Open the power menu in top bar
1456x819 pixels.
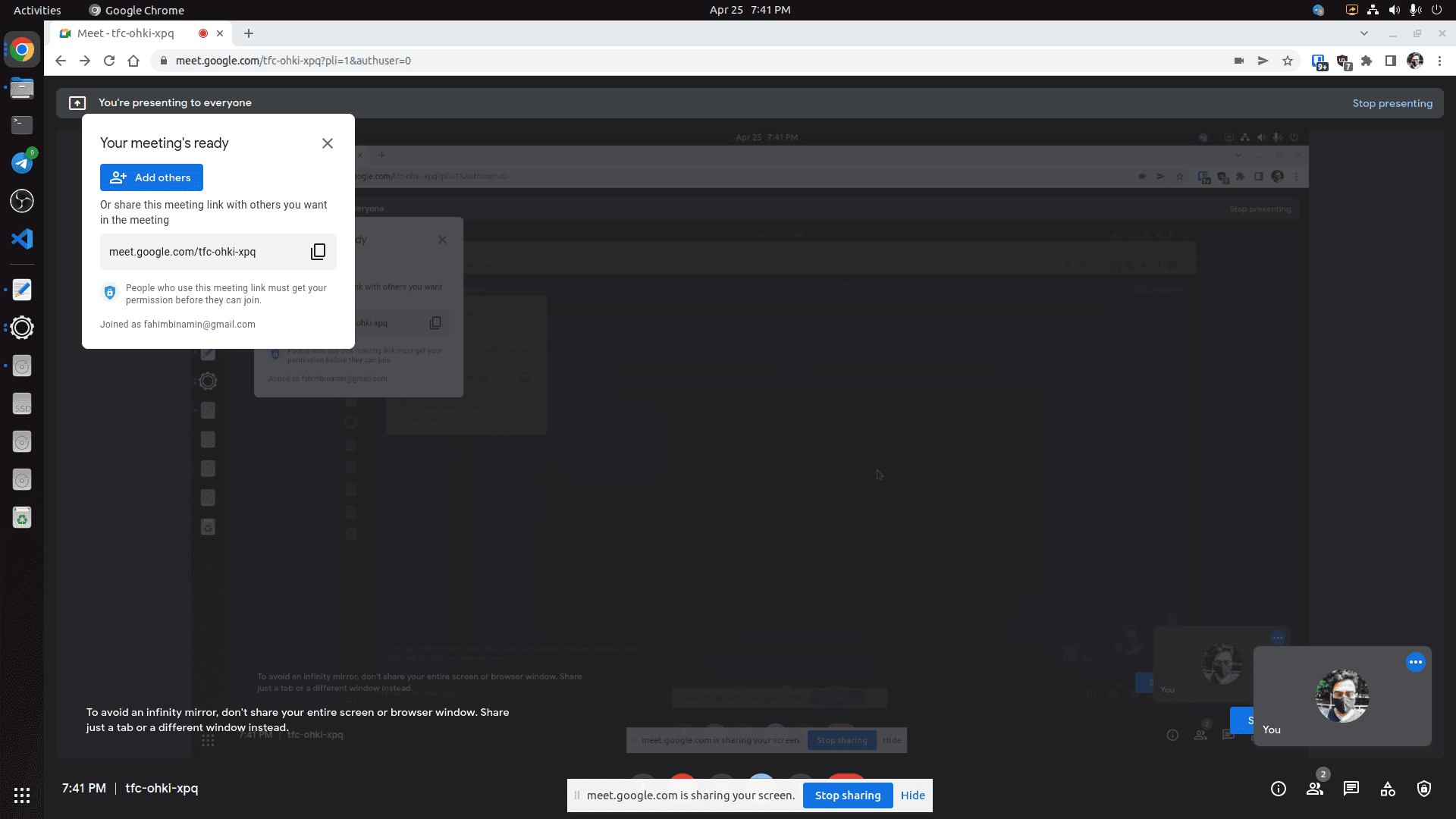[x=1436, y=10]
